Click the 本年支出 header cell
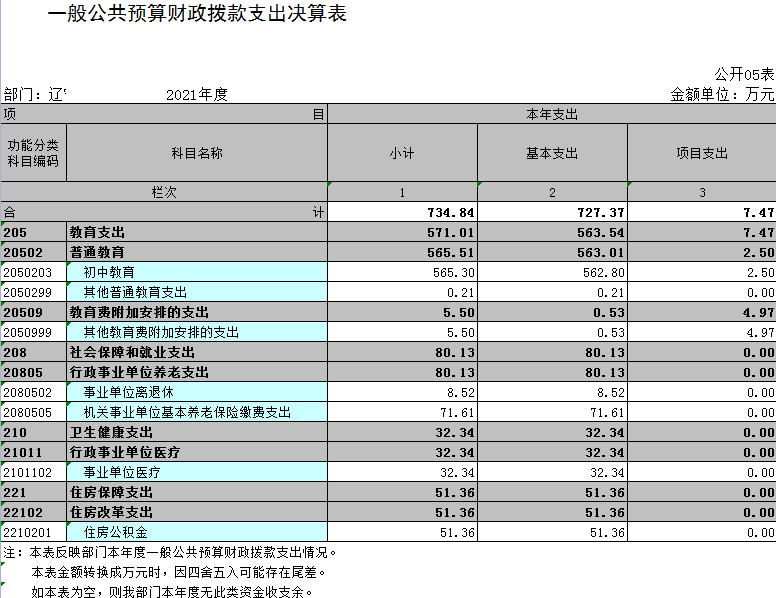Screen dimensions: 776x598 tap(552, 114)
